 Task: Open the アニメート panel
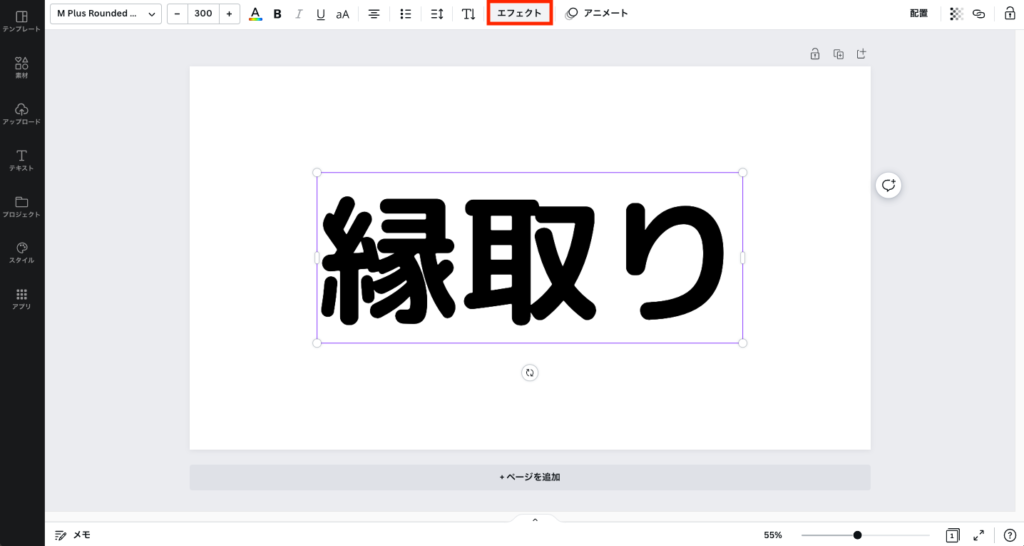pyautogui.click(x=597, y=14)
